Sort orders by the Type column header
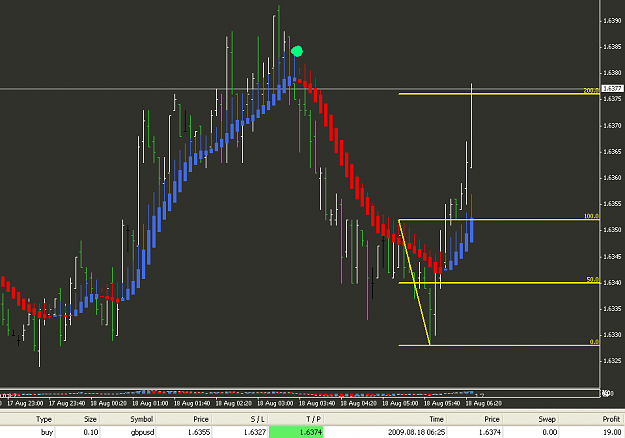 pyautogui.click(x=44, y=419)
